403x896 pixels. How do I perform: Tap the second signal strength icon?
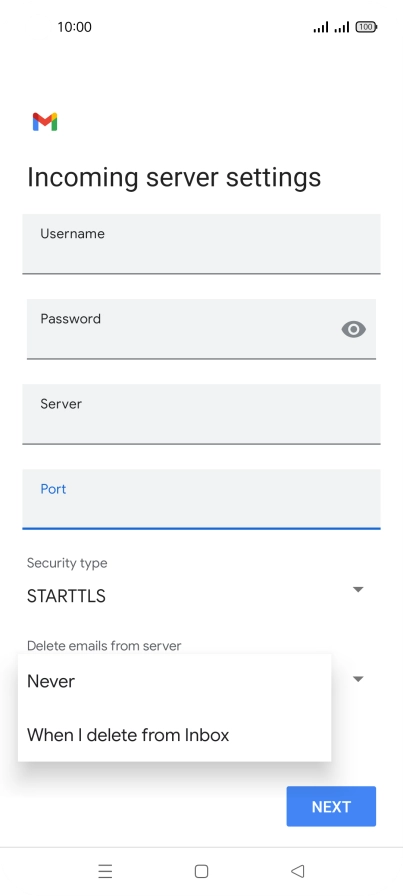tap(341, 27)
